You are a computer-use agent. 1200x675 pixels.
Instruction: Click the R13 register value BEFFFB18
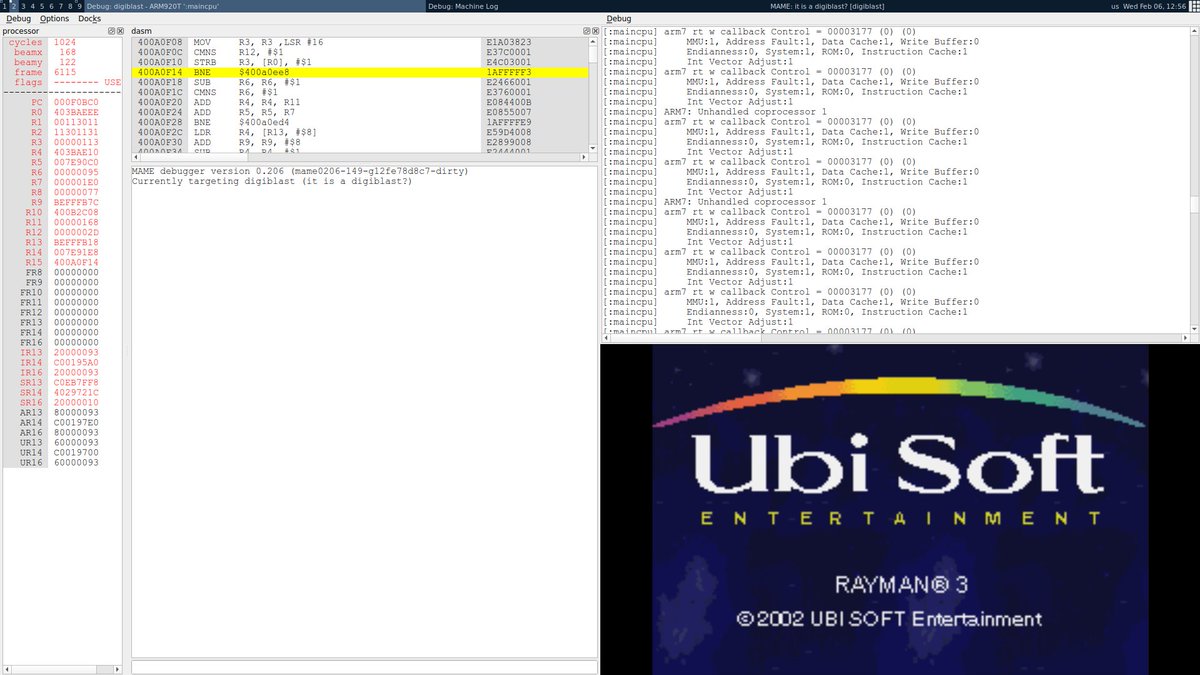76,243
